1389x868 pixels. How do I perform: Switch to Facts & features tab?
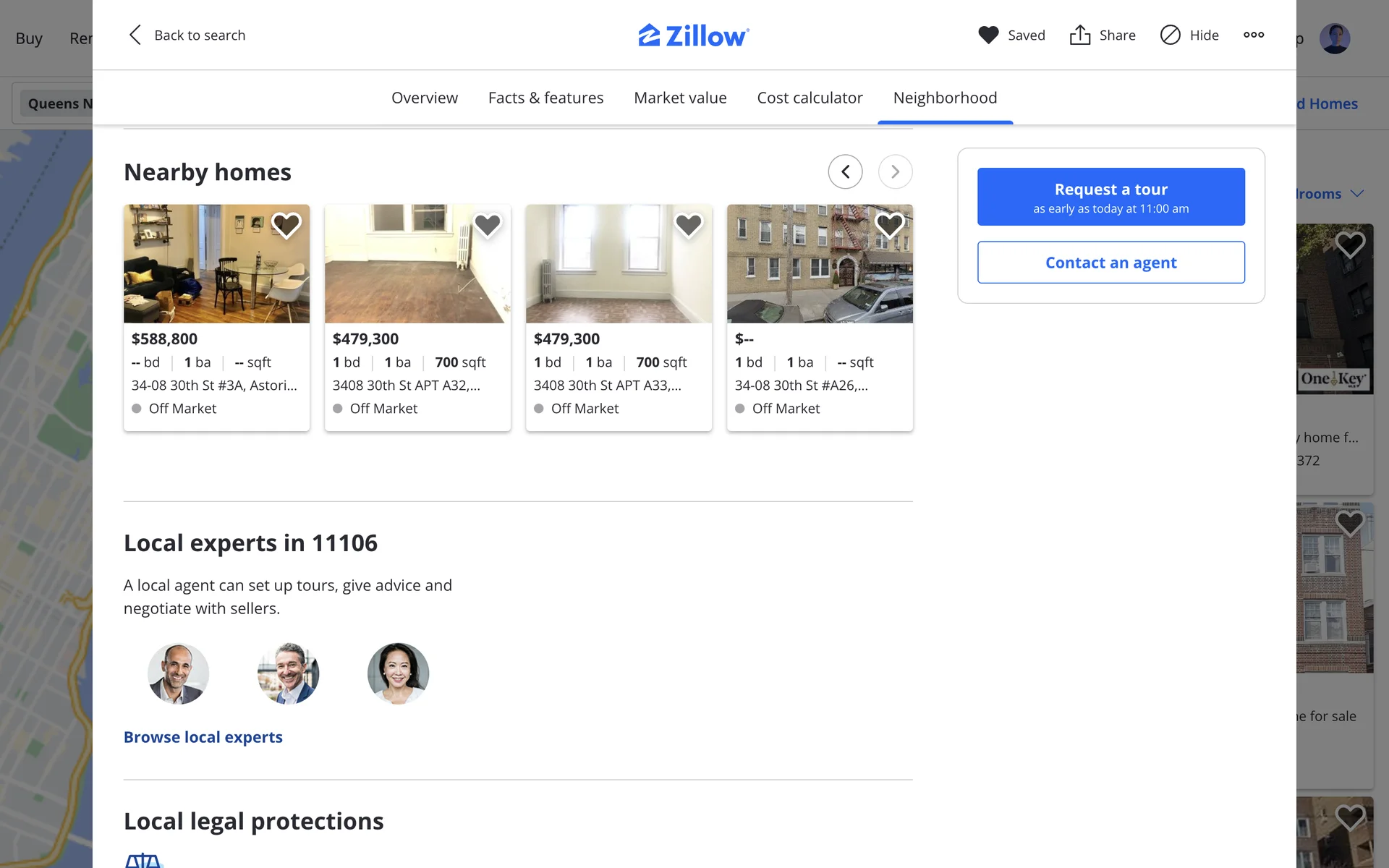[545, 98]
